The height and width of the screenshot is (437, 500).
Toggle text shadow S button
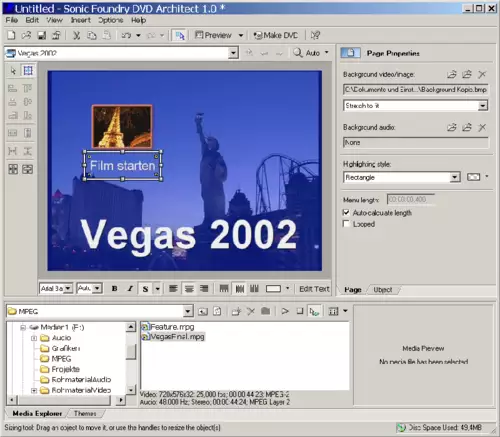[145, 289]
